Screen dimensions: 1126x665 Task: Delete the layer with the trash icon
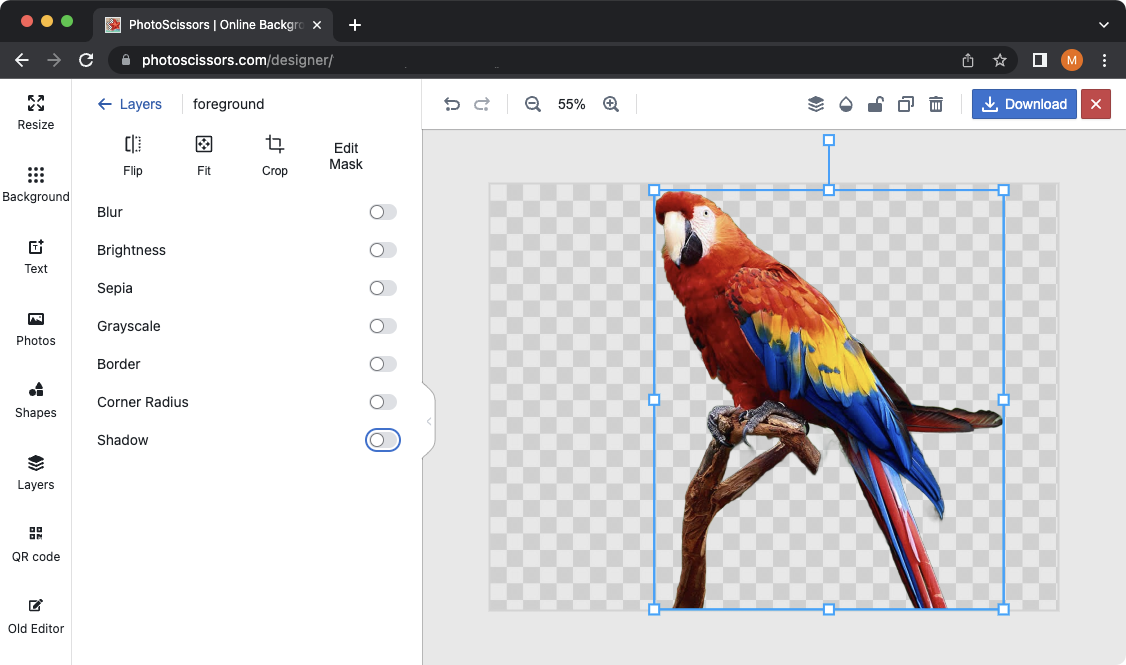pyautogui.click(x=936, y=104)
